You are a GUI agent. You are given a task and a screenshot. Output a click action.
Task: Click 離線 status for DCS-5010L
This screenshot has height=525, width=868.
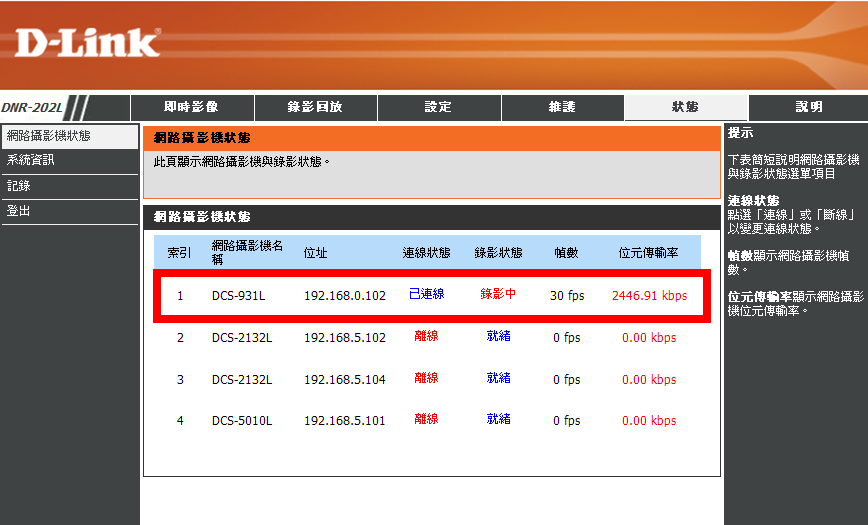pyautogui.click(x=426, y=419)
